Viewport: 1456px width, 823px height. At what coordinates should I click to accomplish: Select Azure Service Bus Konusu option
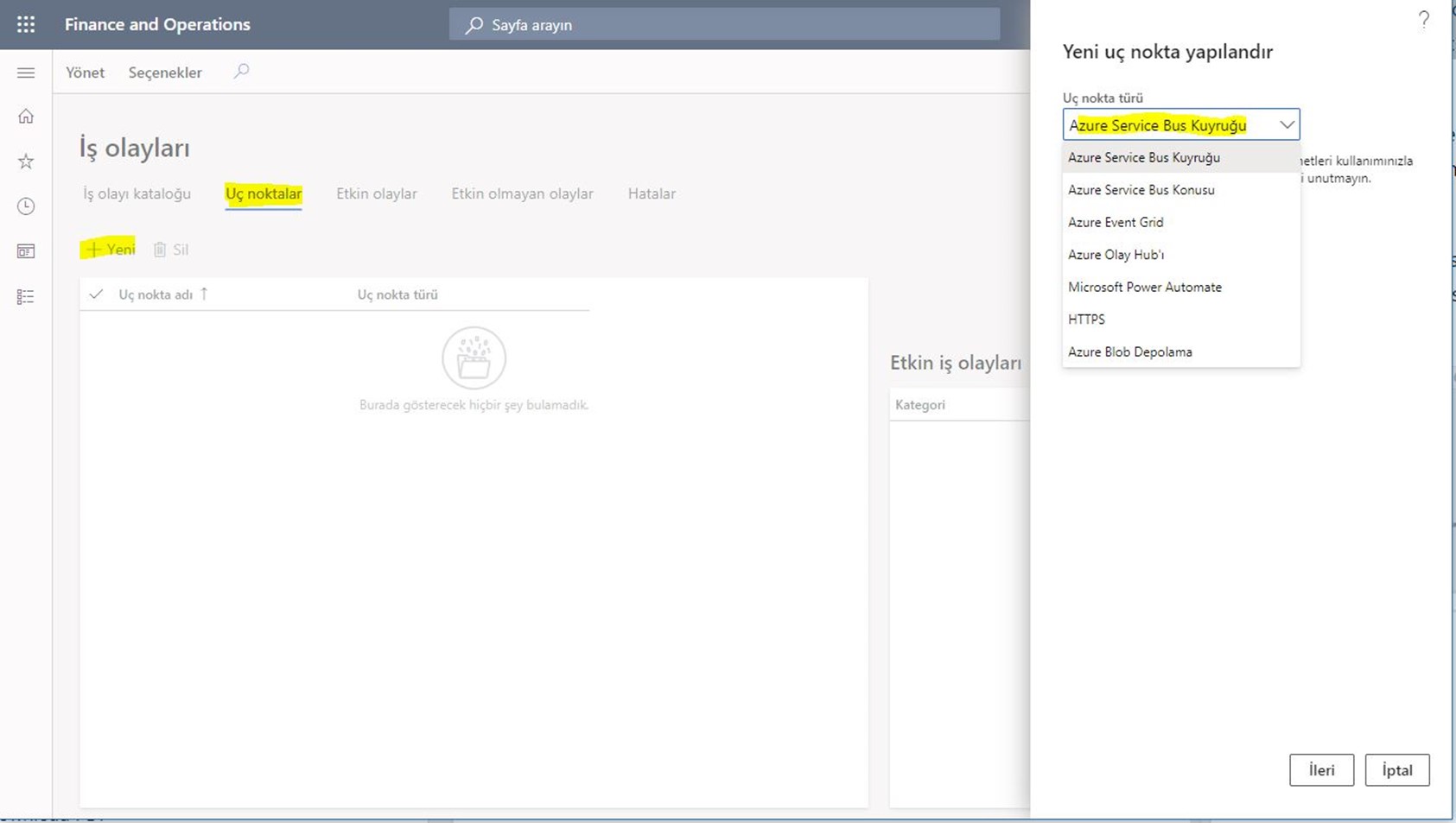[x=1181, y=190]
